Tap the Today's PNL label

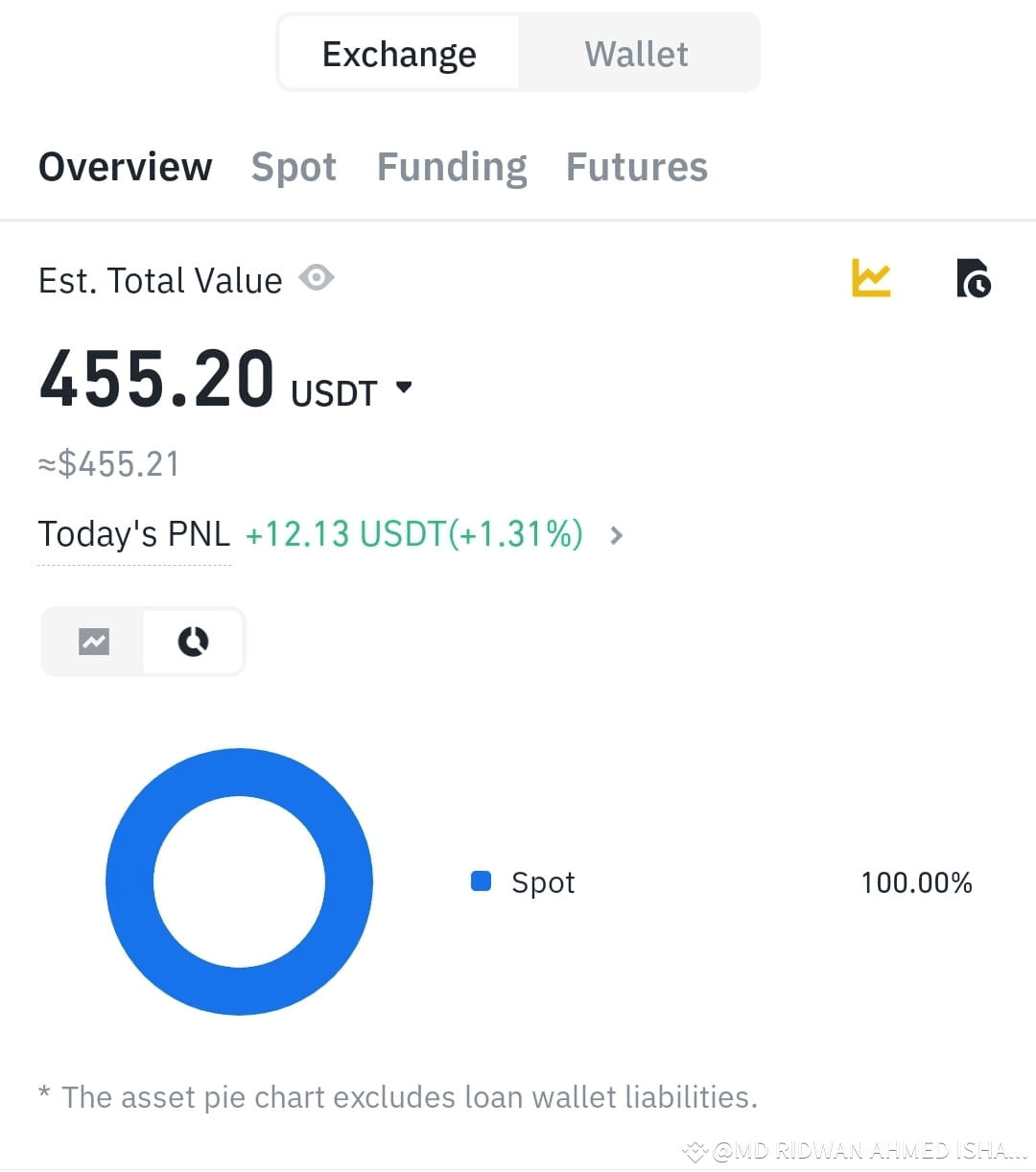(x=134, y=533)
